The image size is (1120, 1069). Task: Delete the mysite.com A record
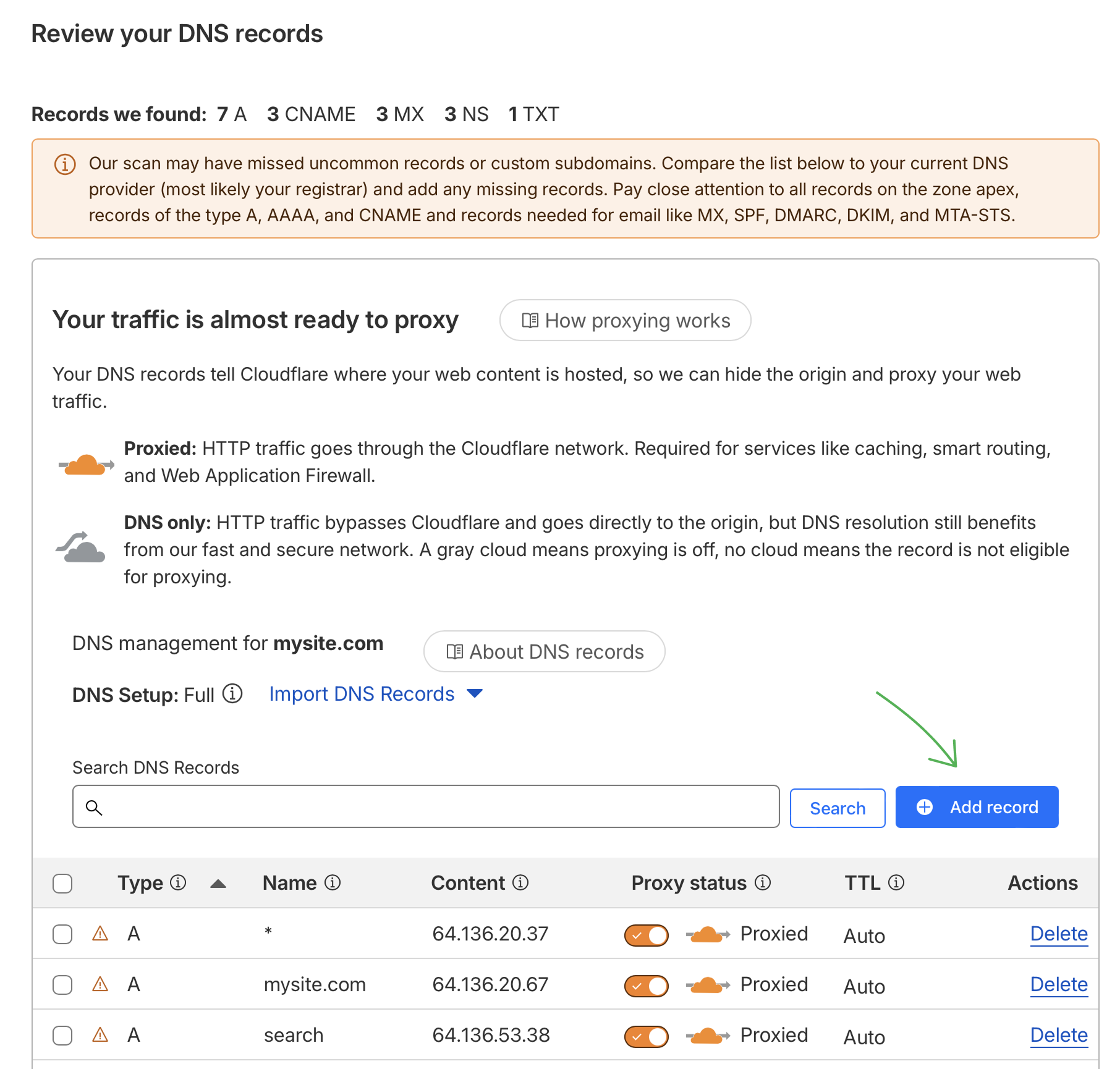[1058, 984]
